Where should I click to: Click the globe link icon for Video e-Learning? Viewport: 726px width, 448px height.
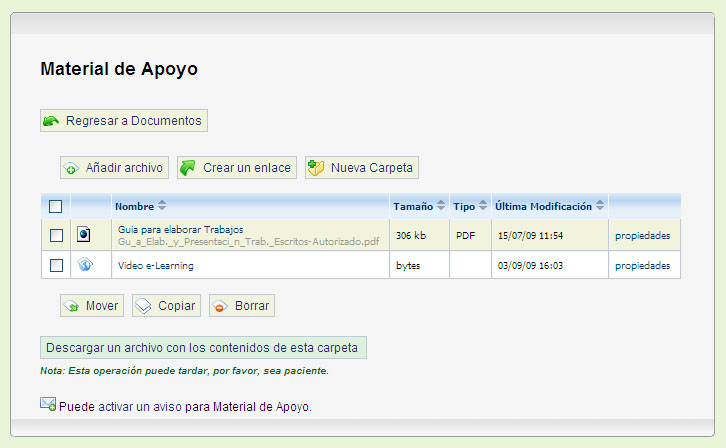[85, 265]
